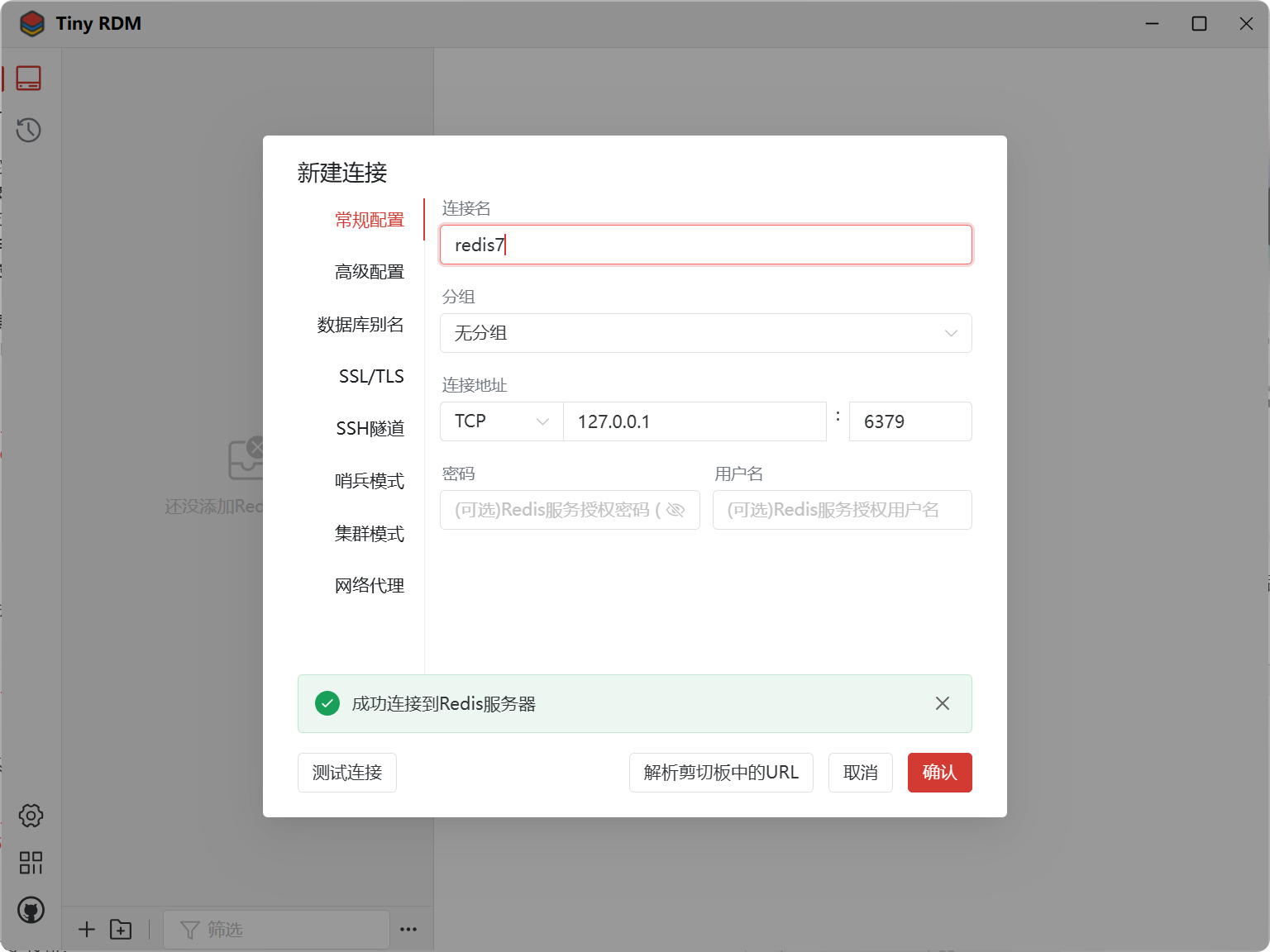This screenshot has height=952, width=1270.
Task: Open the settings gear icon in sidebar
Action: [31, 816]
